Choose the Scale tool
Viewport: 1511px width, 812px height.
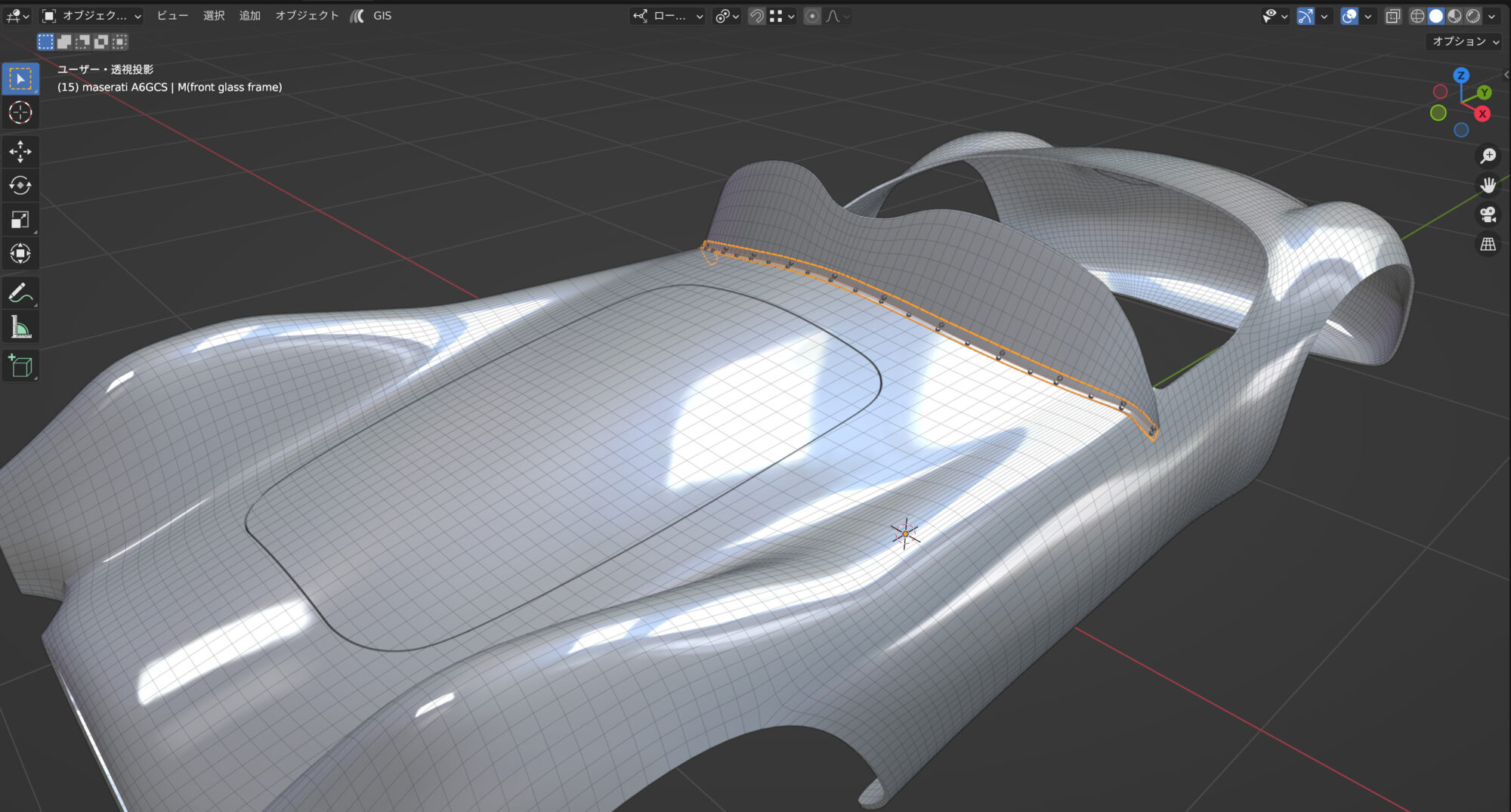(20, 220)
